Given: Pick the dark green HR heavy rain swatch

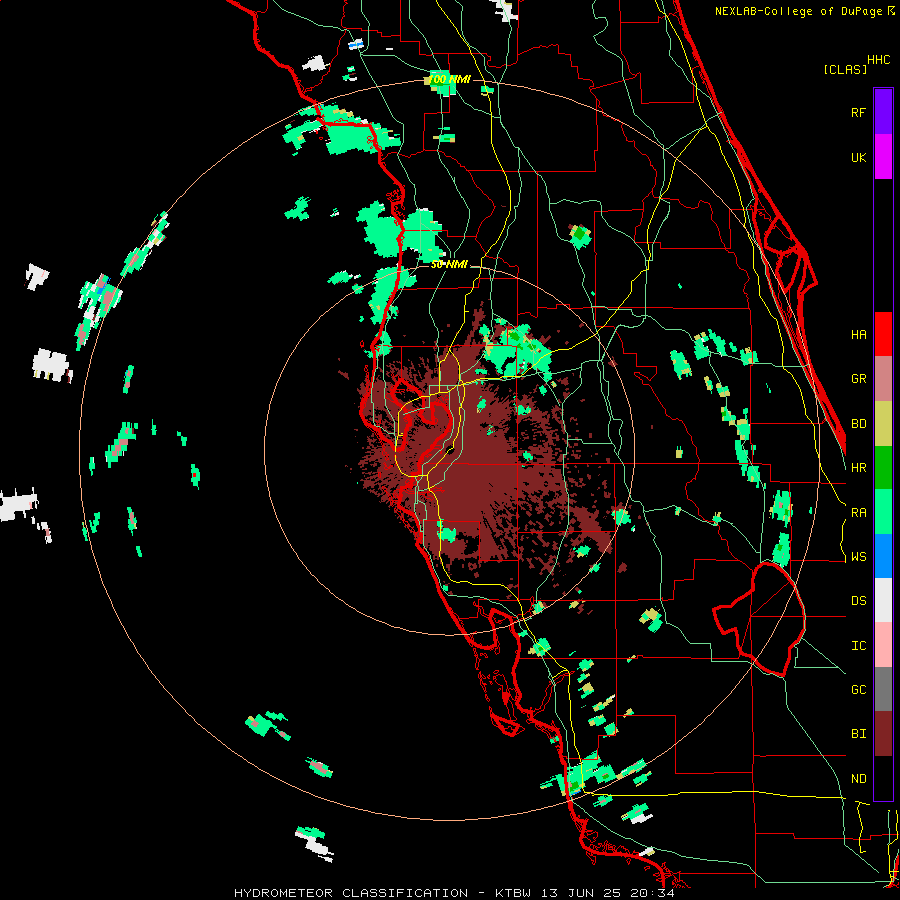Looking at the screenshot, I should 883,468.
